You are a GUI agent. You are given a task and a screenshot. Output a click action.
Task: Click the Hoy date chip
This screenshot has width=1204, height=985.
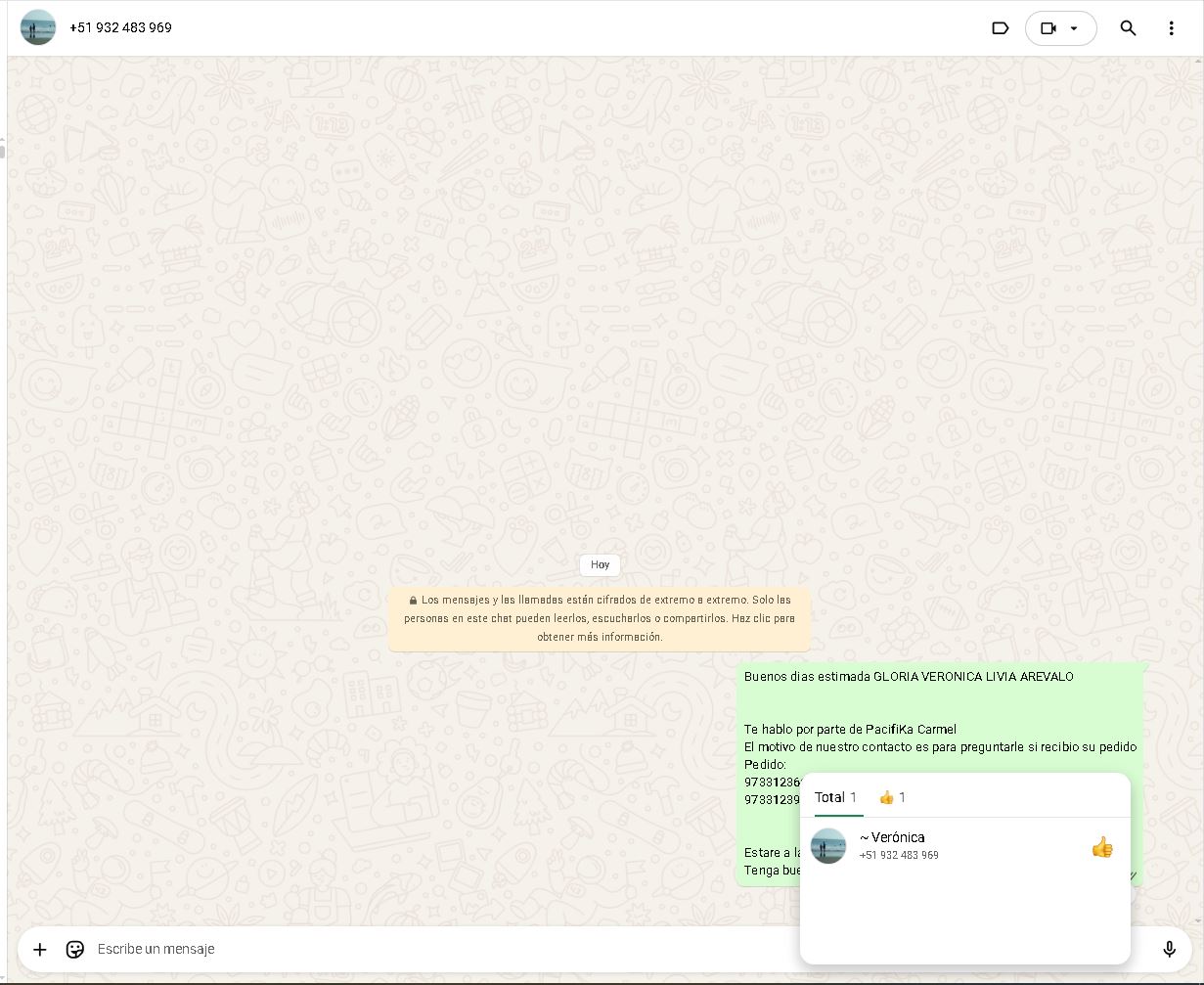tap(600, 564)
